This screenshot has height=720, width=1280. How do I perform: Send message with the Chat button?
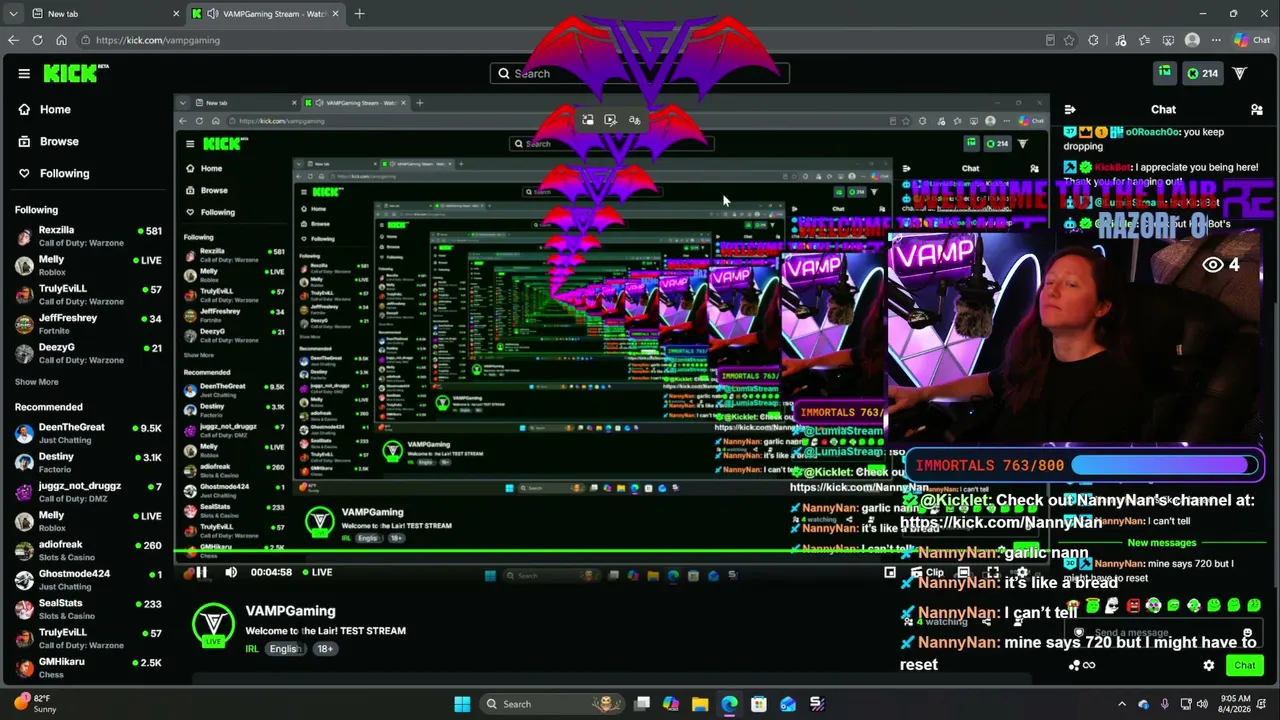(x=1245, y=665)
